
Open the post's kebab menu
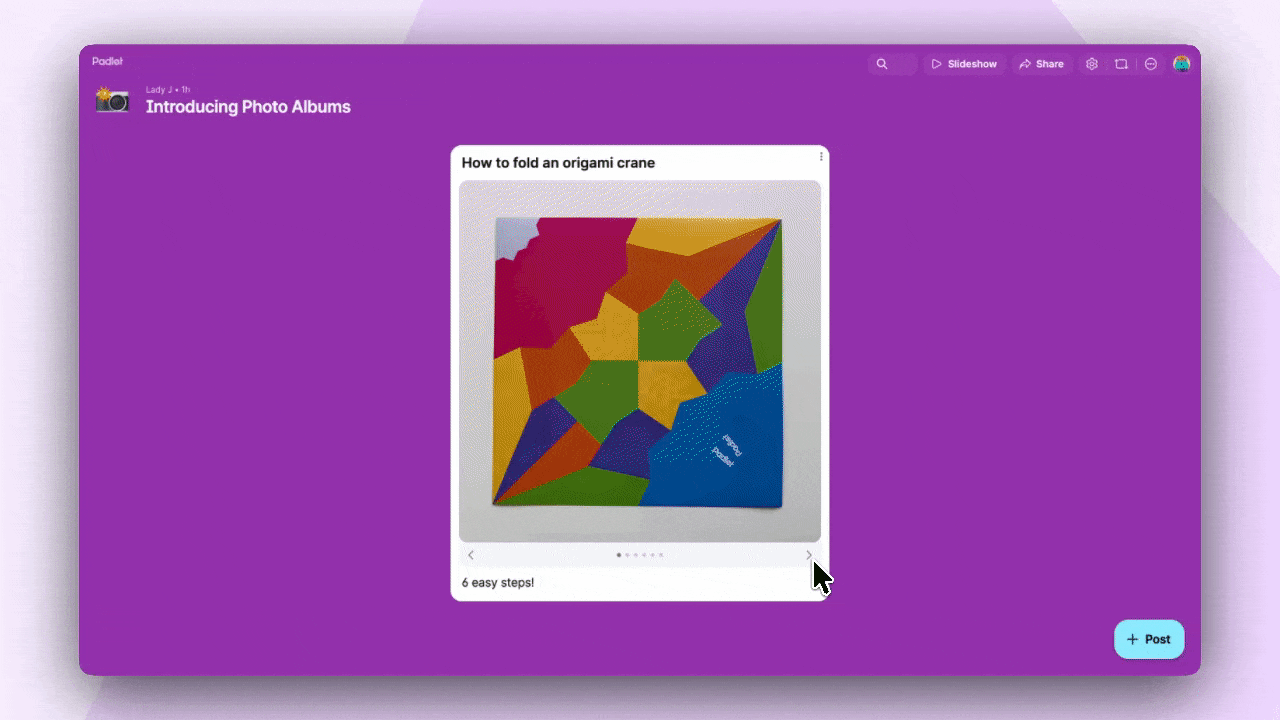point(820,156)
